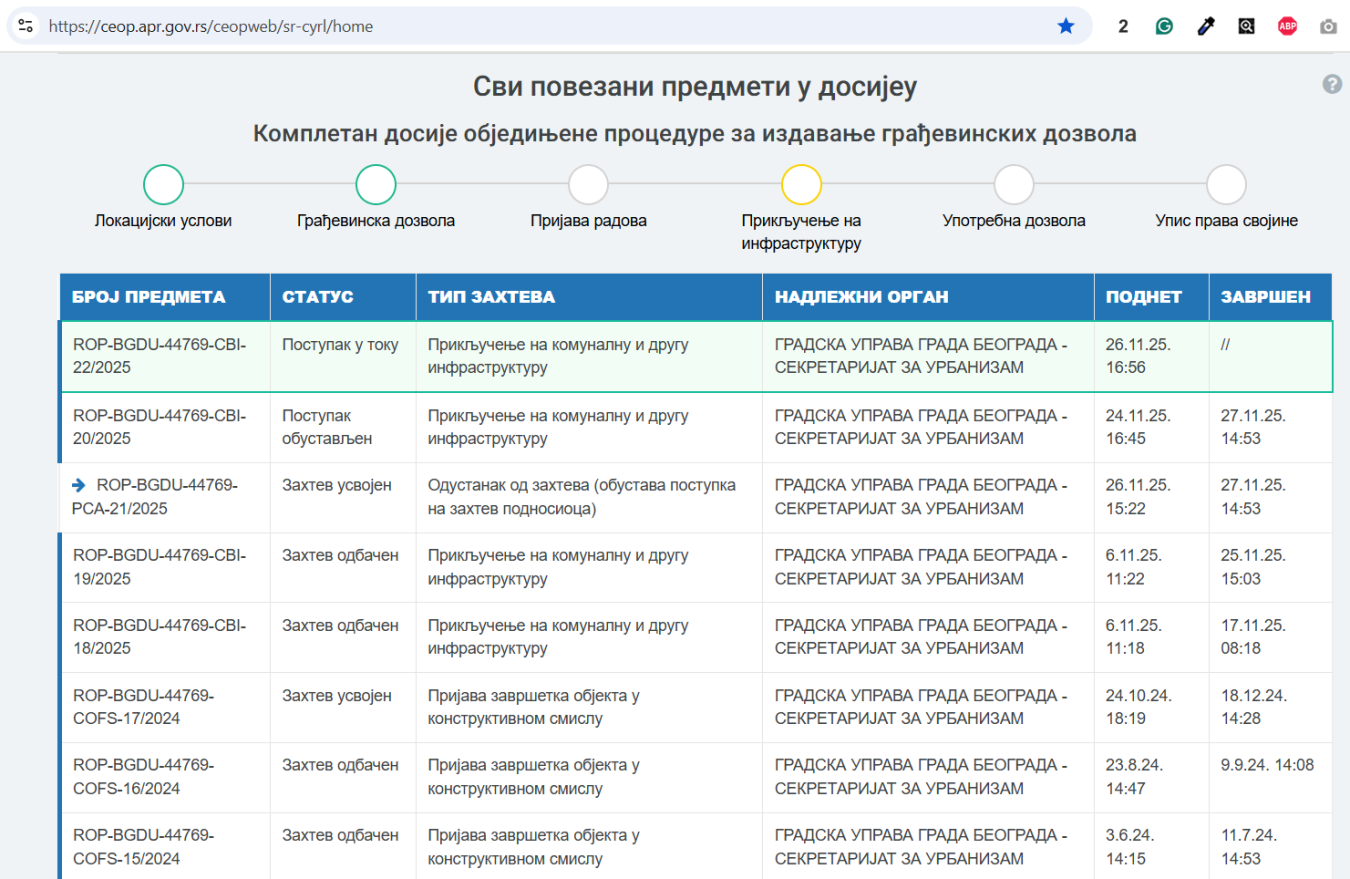Click the eyedropper extension icon in toolbar

coord(1205,26)
